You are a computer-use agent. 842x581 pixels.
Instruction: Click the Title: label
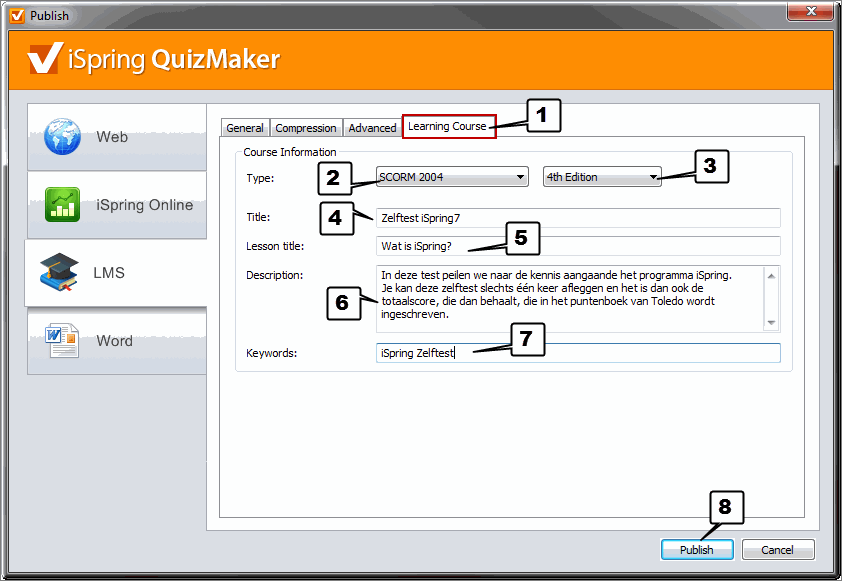click(258, 217)
